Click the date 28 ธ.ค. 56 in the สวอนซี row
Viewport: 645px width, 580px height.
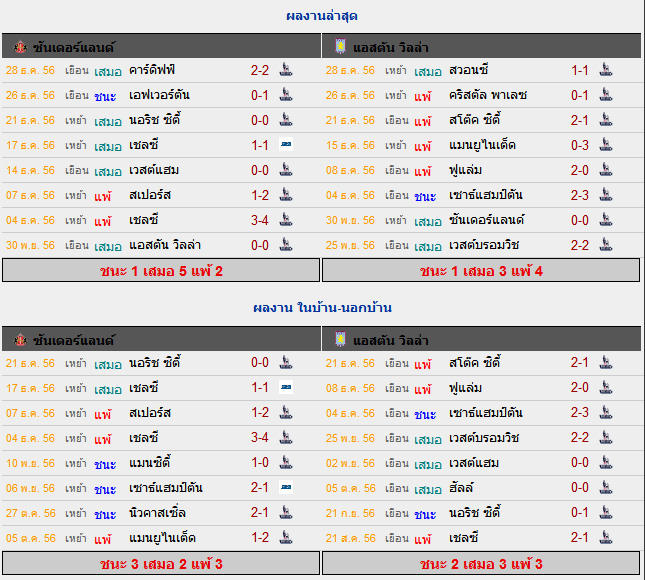[x=350, y=70]
